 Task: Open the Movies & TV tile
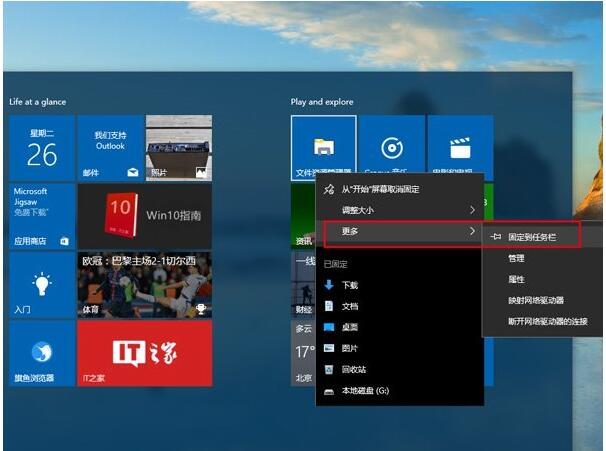(460, 146)
